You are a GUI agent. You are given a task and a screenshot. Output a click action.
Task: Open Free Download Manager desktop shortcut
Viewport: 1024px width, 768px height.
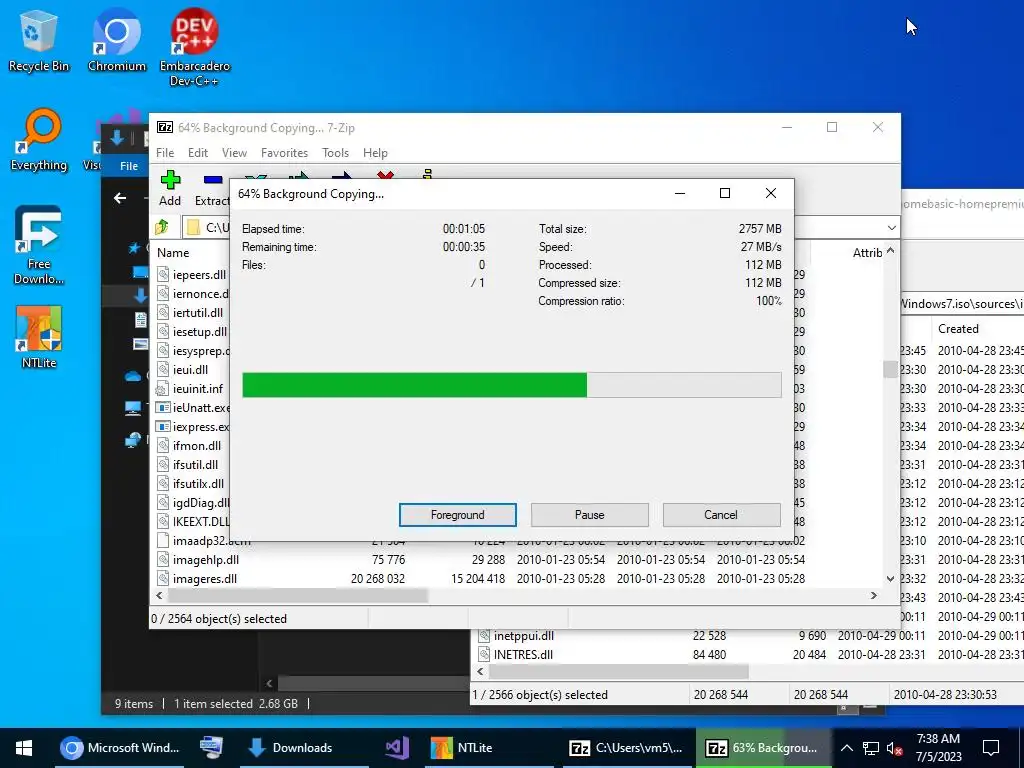39,245
